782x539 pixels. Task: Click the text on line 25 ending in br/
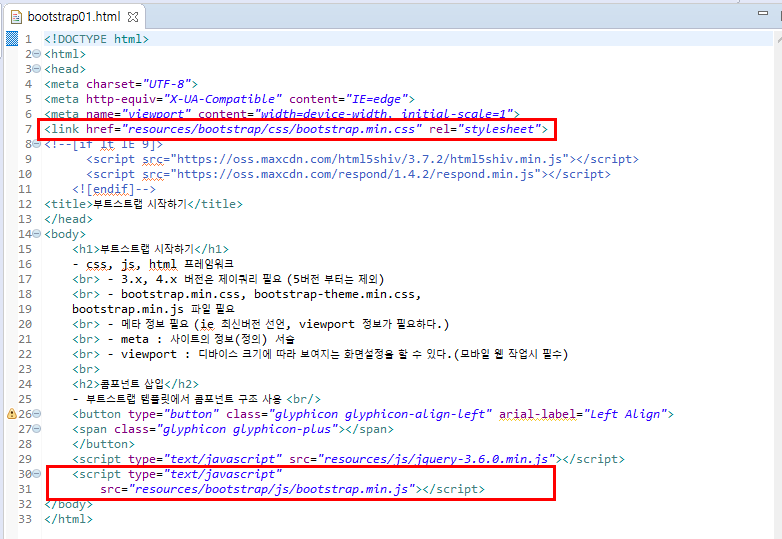tap(196, 399)
